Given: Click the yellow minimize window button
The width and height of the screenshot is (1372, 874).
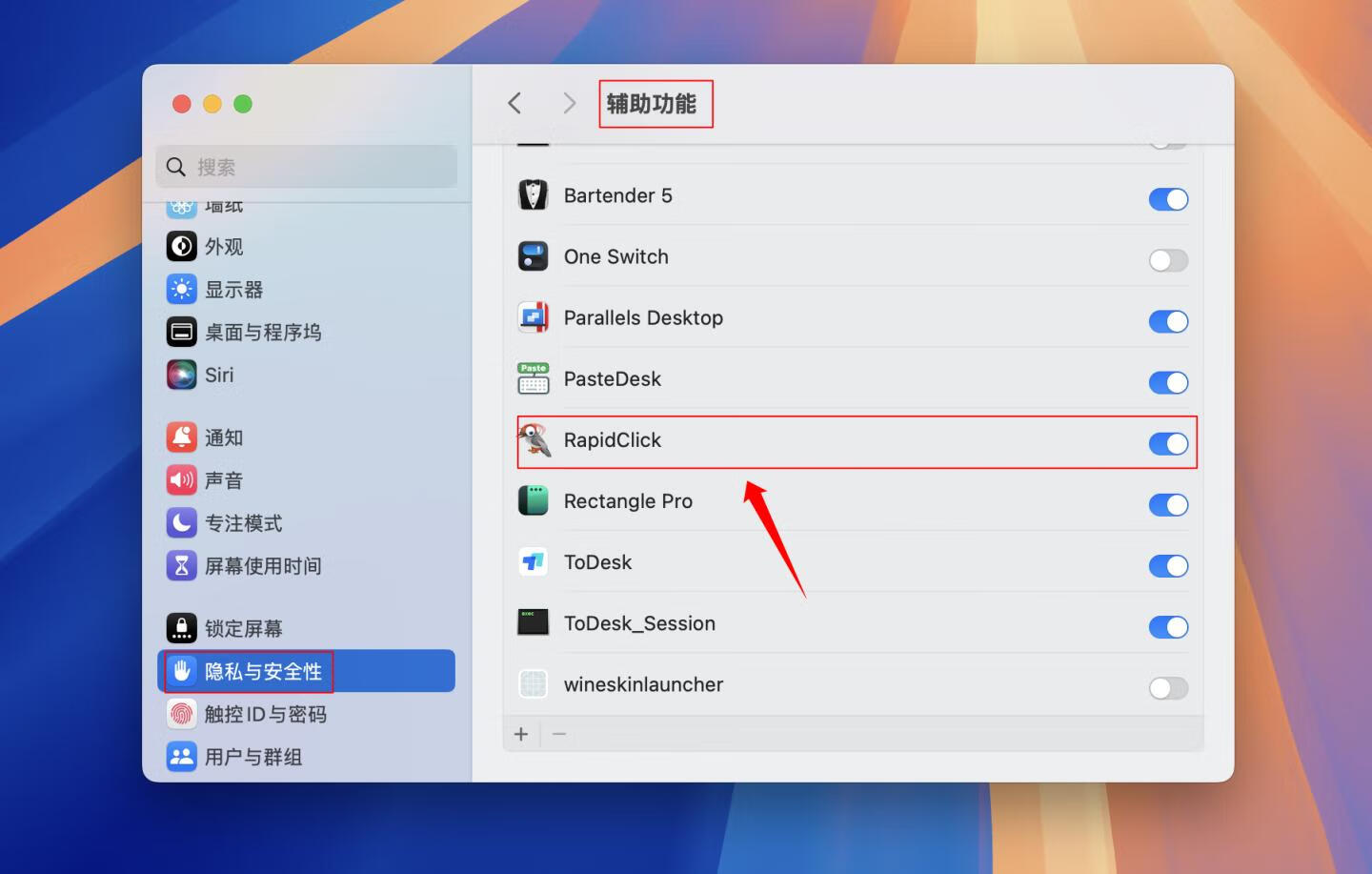Looking at the screenshot, I should (x=212, y=104).
